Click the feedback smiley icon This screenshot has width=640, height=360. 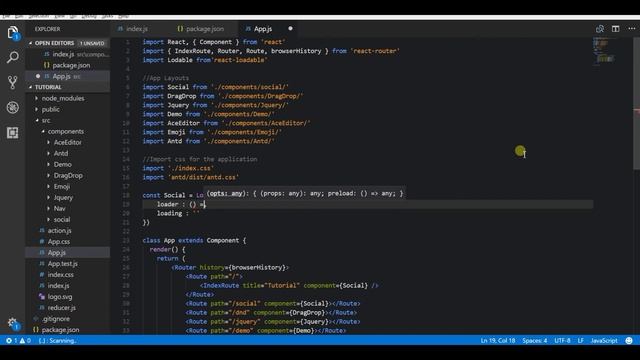tap(629, 340)
